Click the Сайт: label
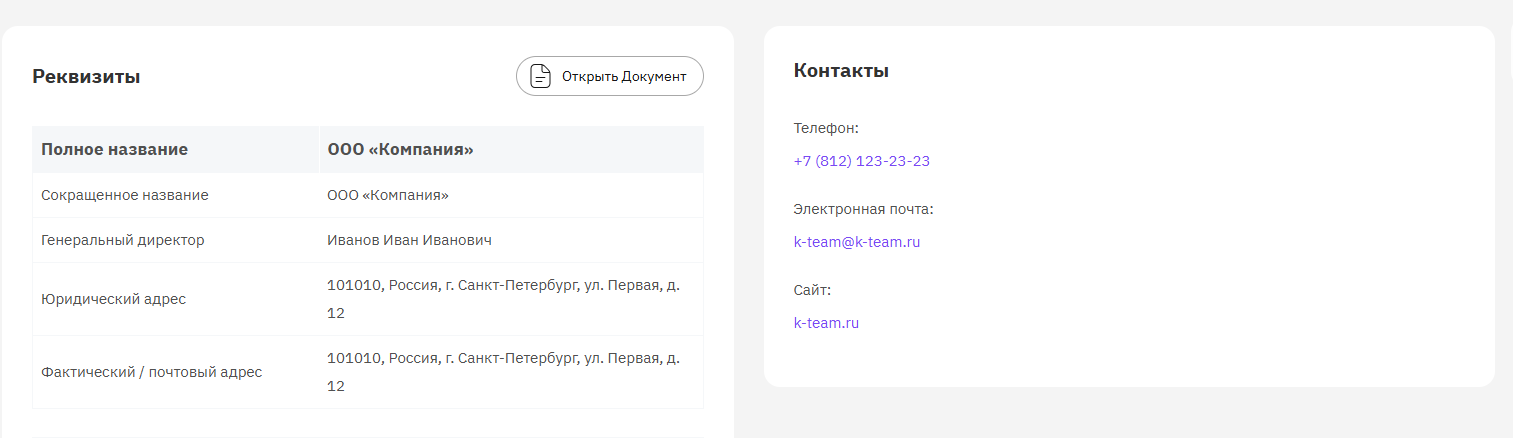The image size is (1513, 438). tap(812, 290)
